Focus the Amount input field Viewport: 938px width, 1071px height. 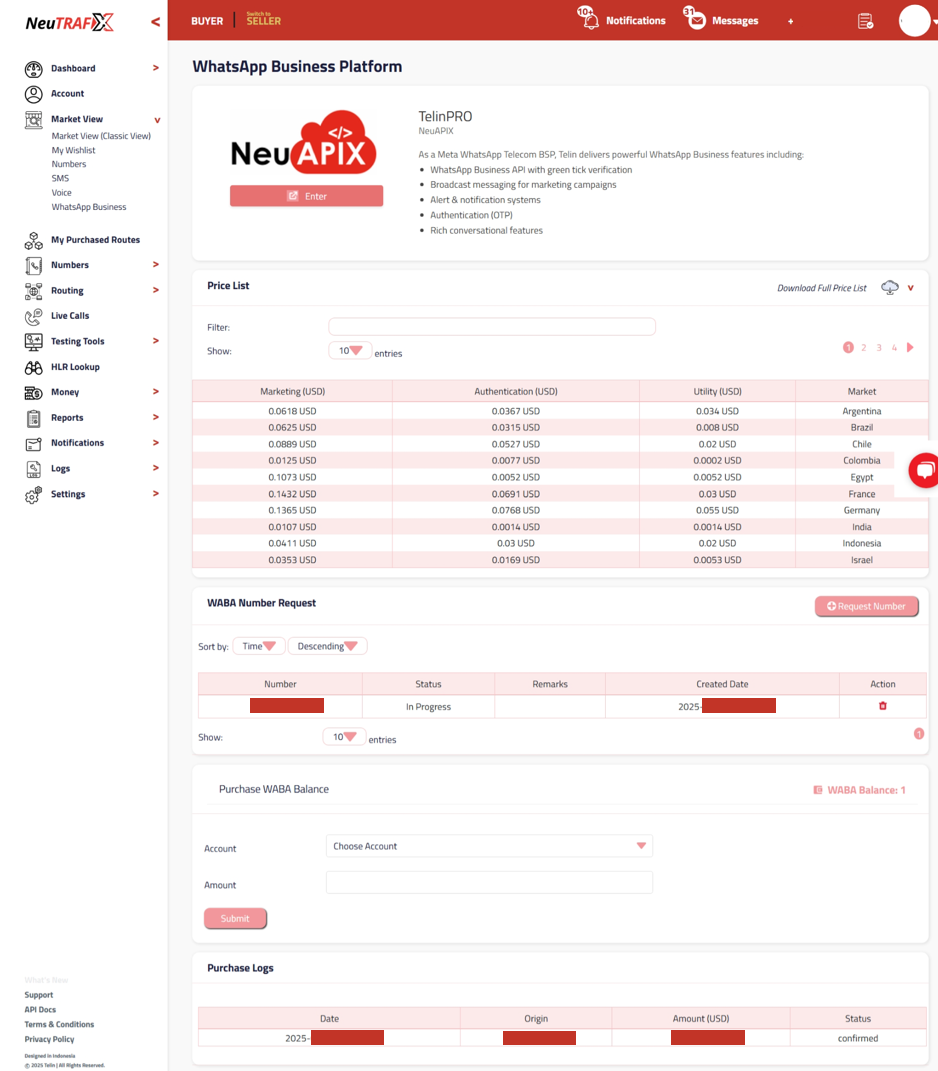pyautogui.click(x=489, y=882)
